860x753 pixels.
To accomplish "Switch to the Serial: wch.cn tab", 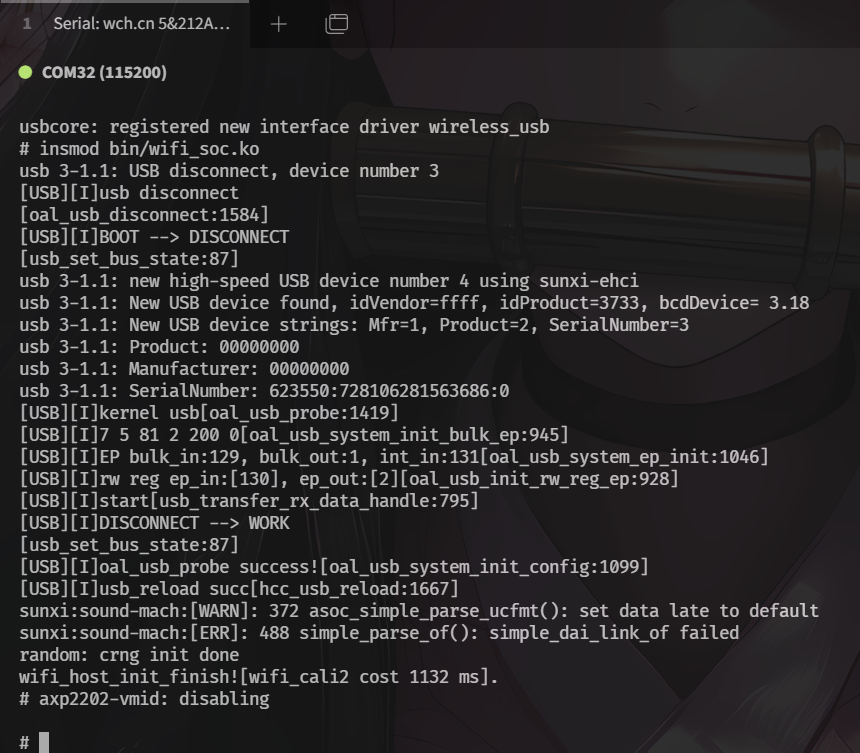I will coord(142,24).
